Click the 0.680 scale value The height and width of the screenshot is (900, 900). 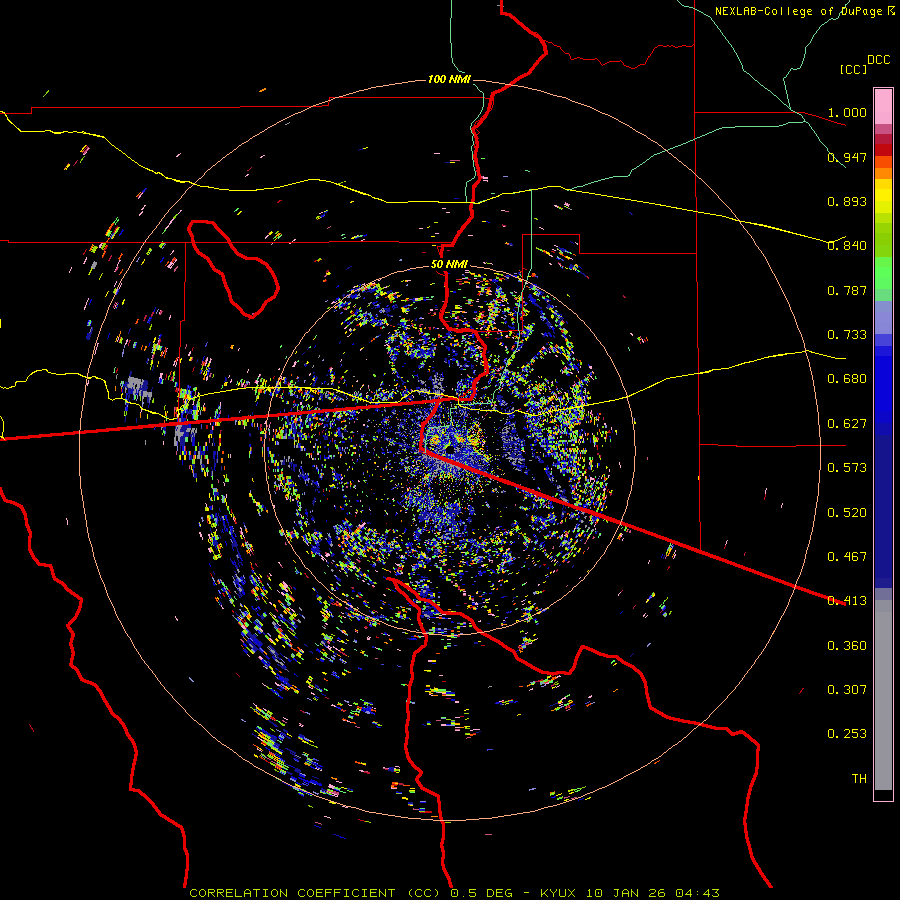847,379
